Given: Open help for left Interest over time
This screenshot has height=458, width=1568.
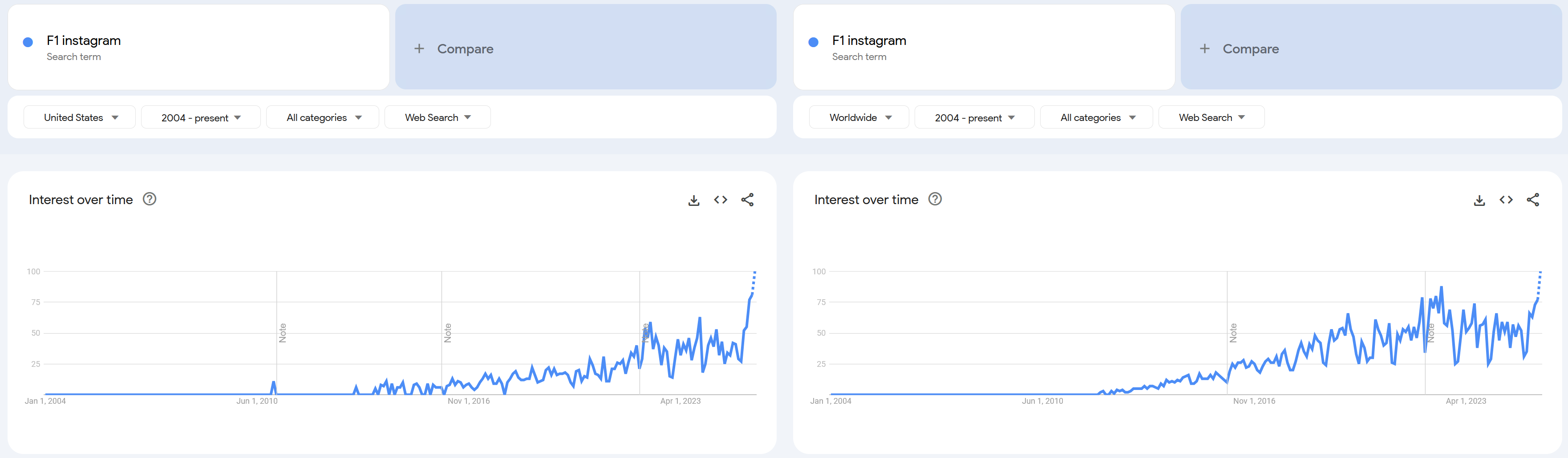Looking at the screenshot, I should pyautogui.click(x=149, y=199).
